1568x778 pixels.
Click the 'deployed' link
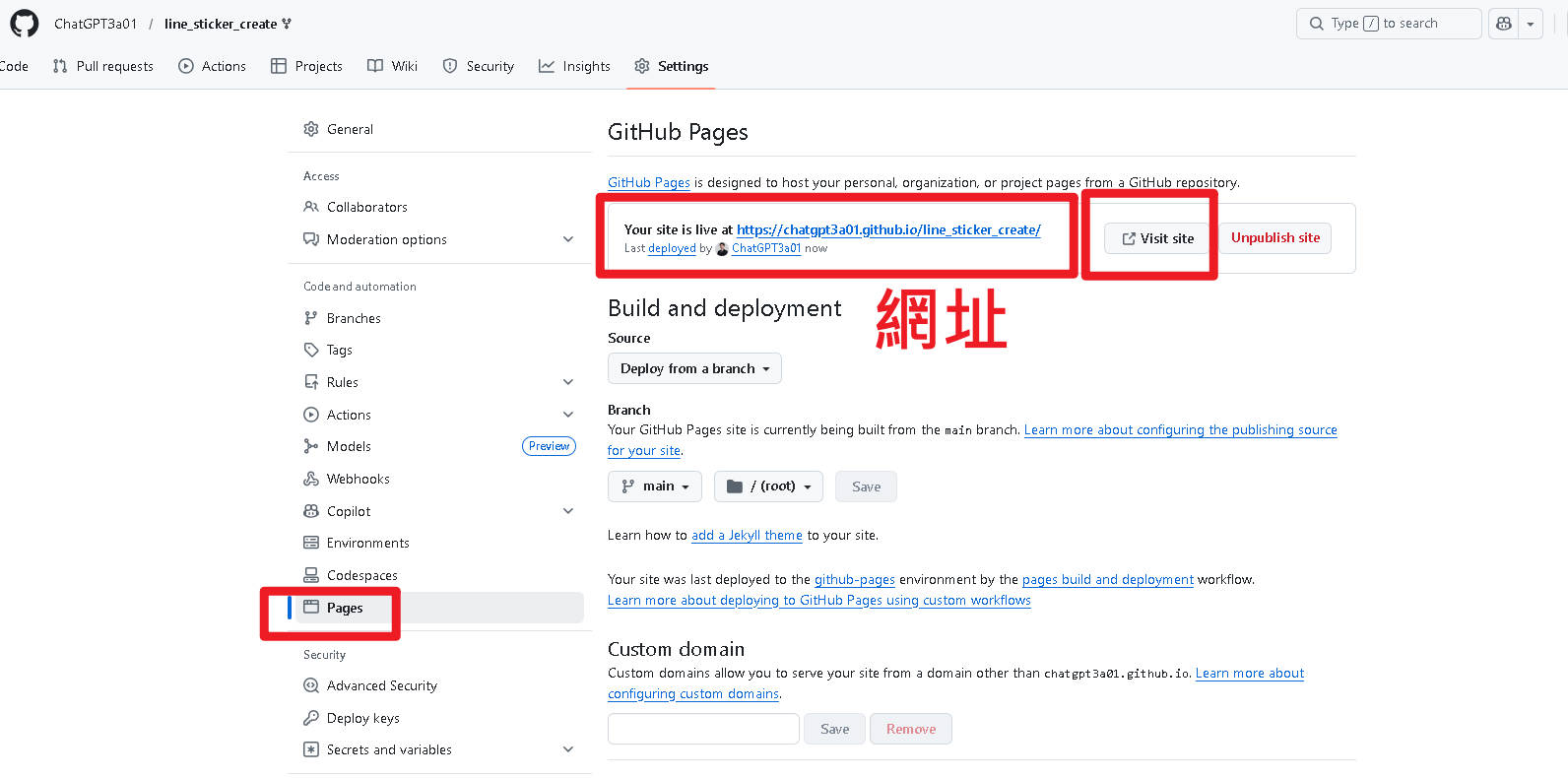click(672, 248)
